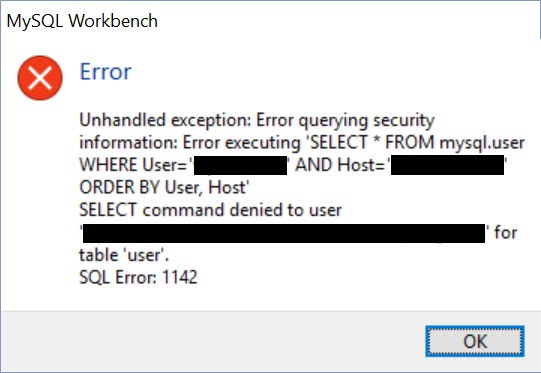Select the 'Unhandled exception' message line

click(257, 121)
